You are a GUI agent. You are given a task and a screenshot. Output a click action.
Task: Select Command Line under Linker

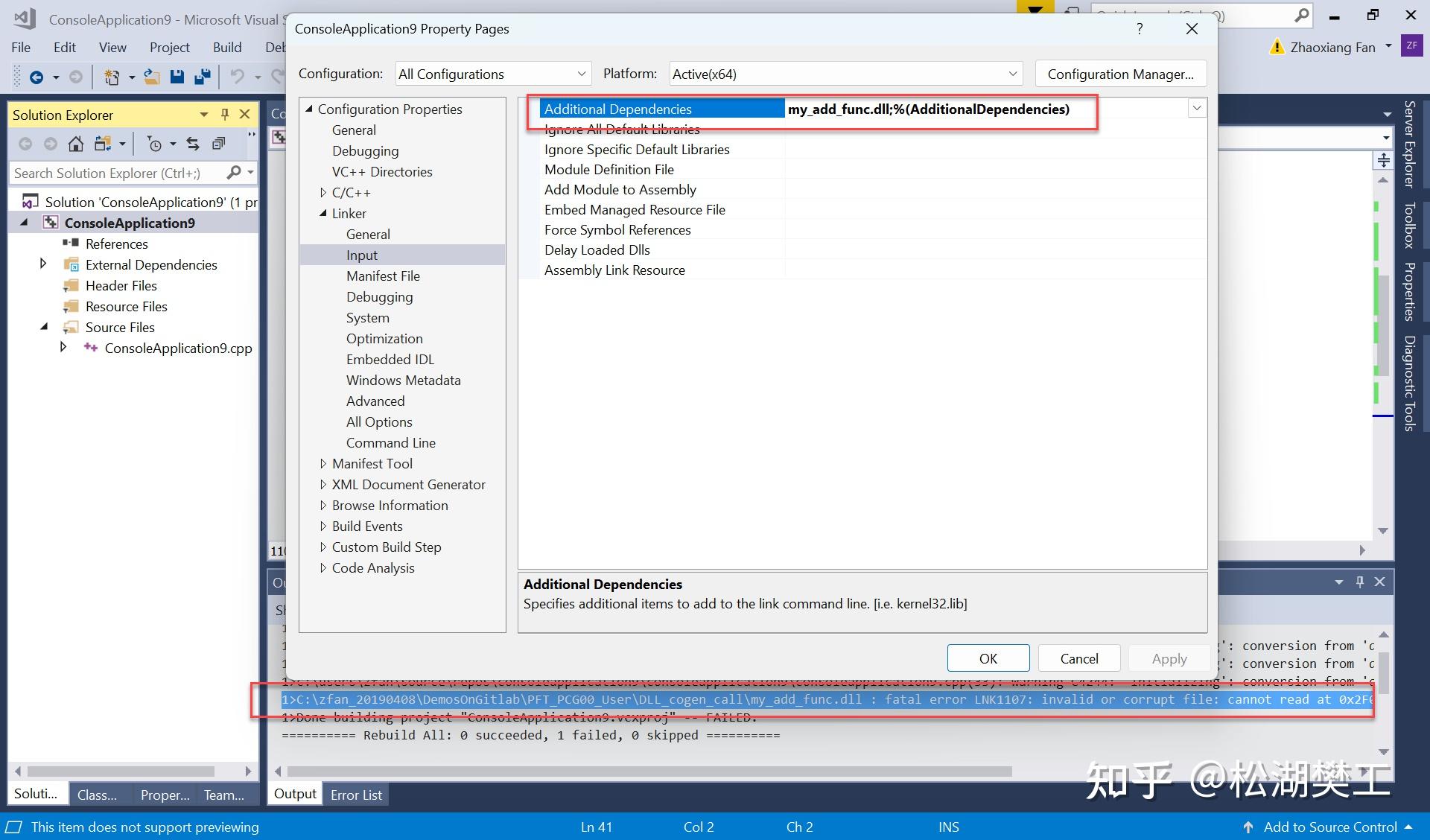click(390, 443)
